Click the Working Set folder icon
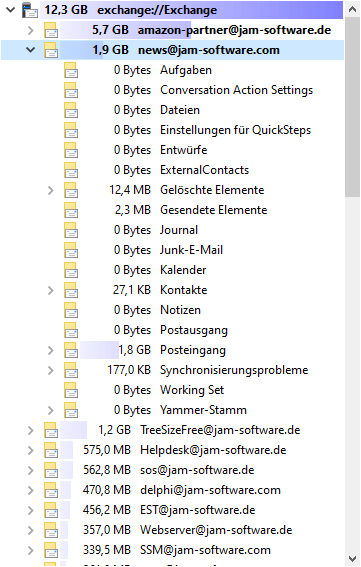361x567 pixels. coord(71,390)
